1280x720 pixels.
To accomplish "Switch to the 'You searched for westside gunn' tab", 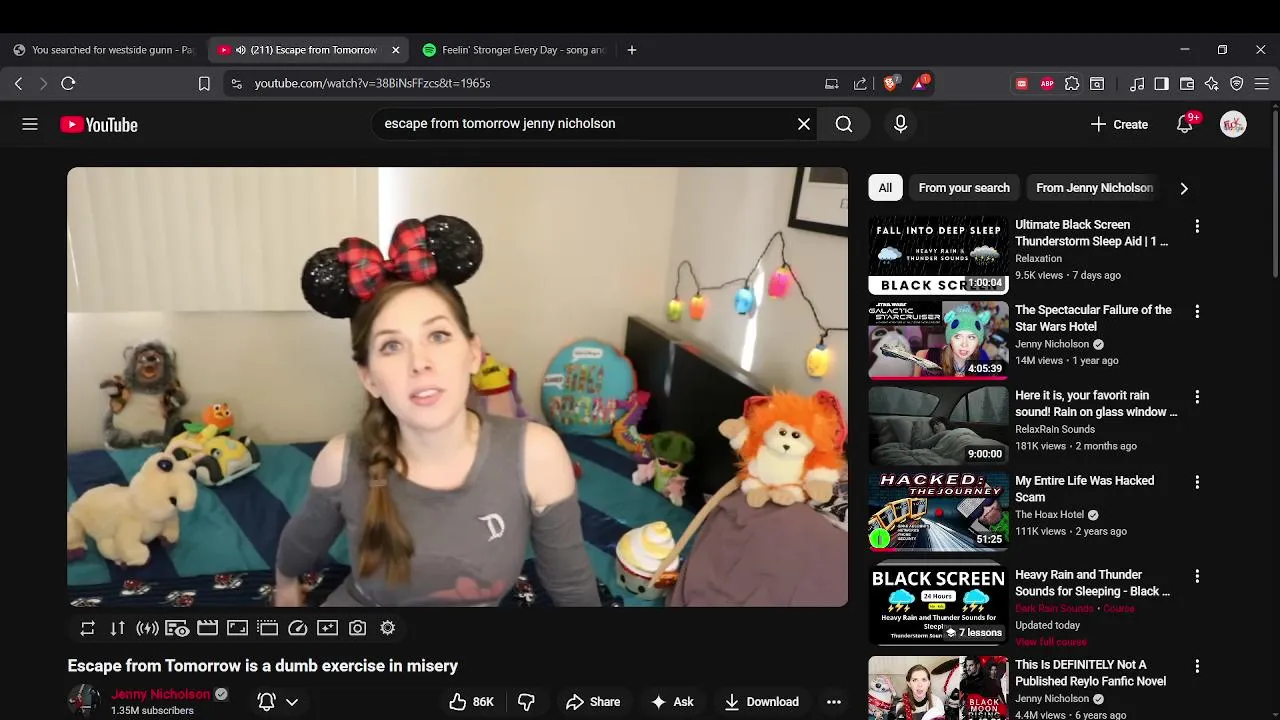I will (x=103, y=50).
